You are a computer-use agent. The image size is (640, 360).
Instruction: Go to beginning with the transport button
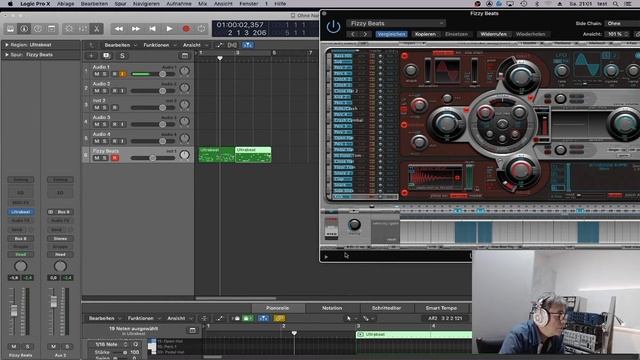[152, 29]
